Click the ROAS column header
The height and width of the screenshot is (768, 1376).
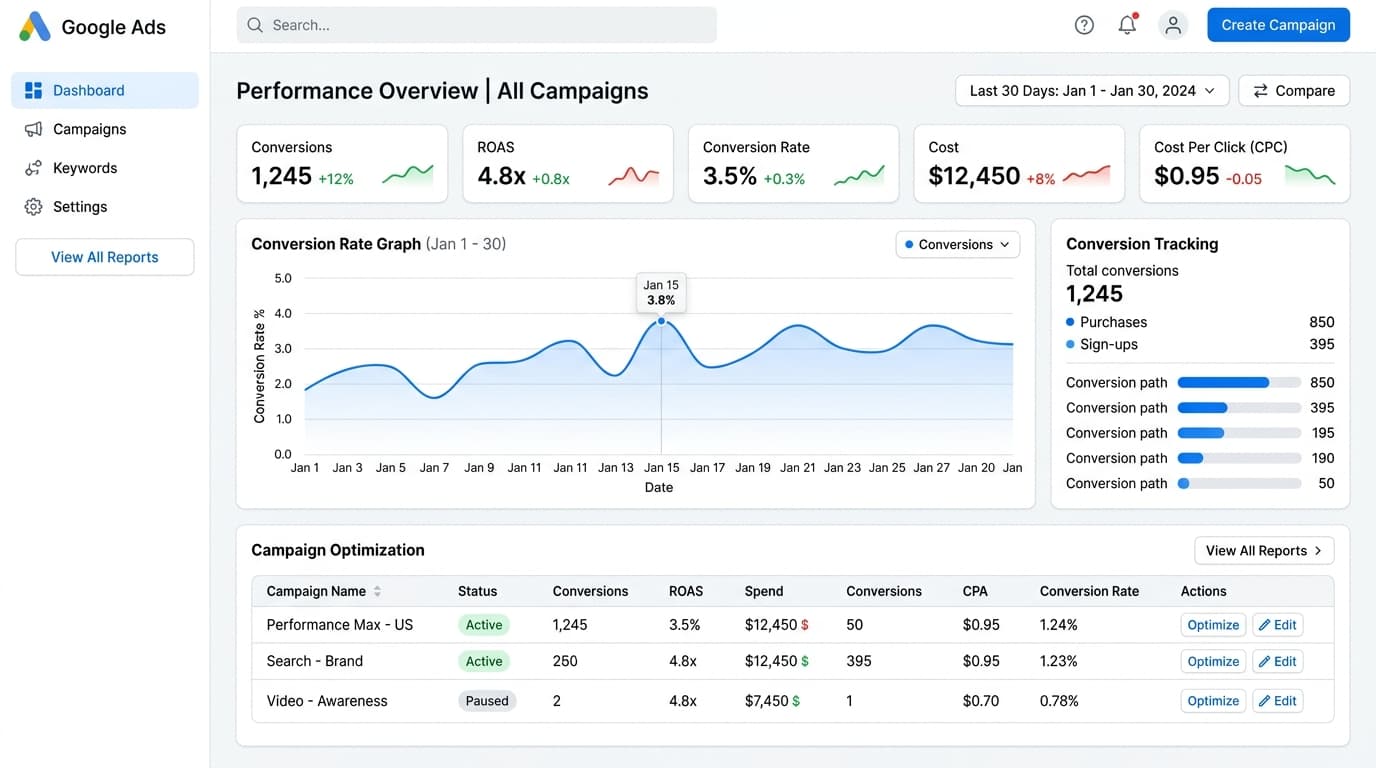click(686, 591)
